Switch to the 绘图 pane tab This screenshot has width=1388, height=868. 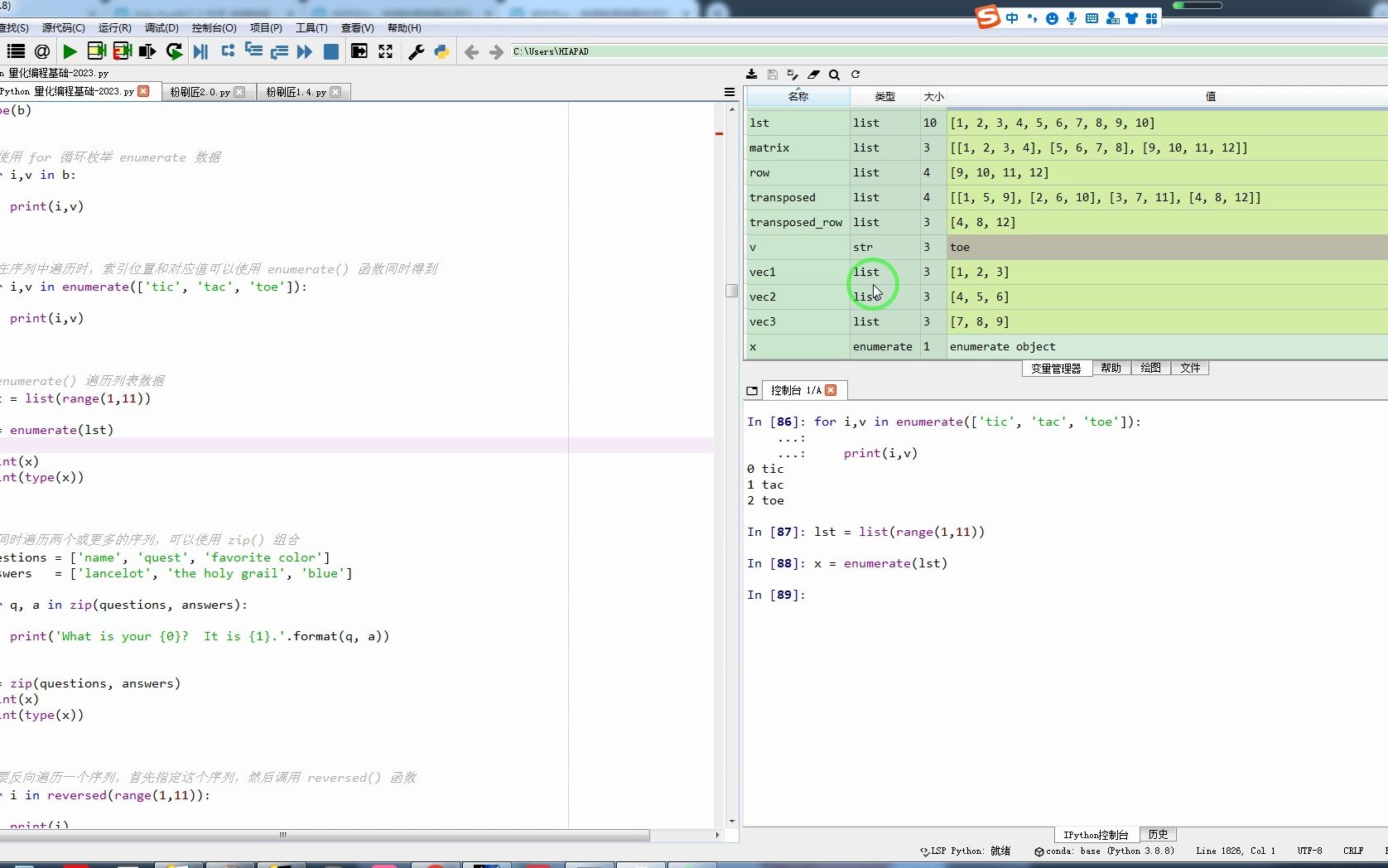click(x=1151, y=369)
